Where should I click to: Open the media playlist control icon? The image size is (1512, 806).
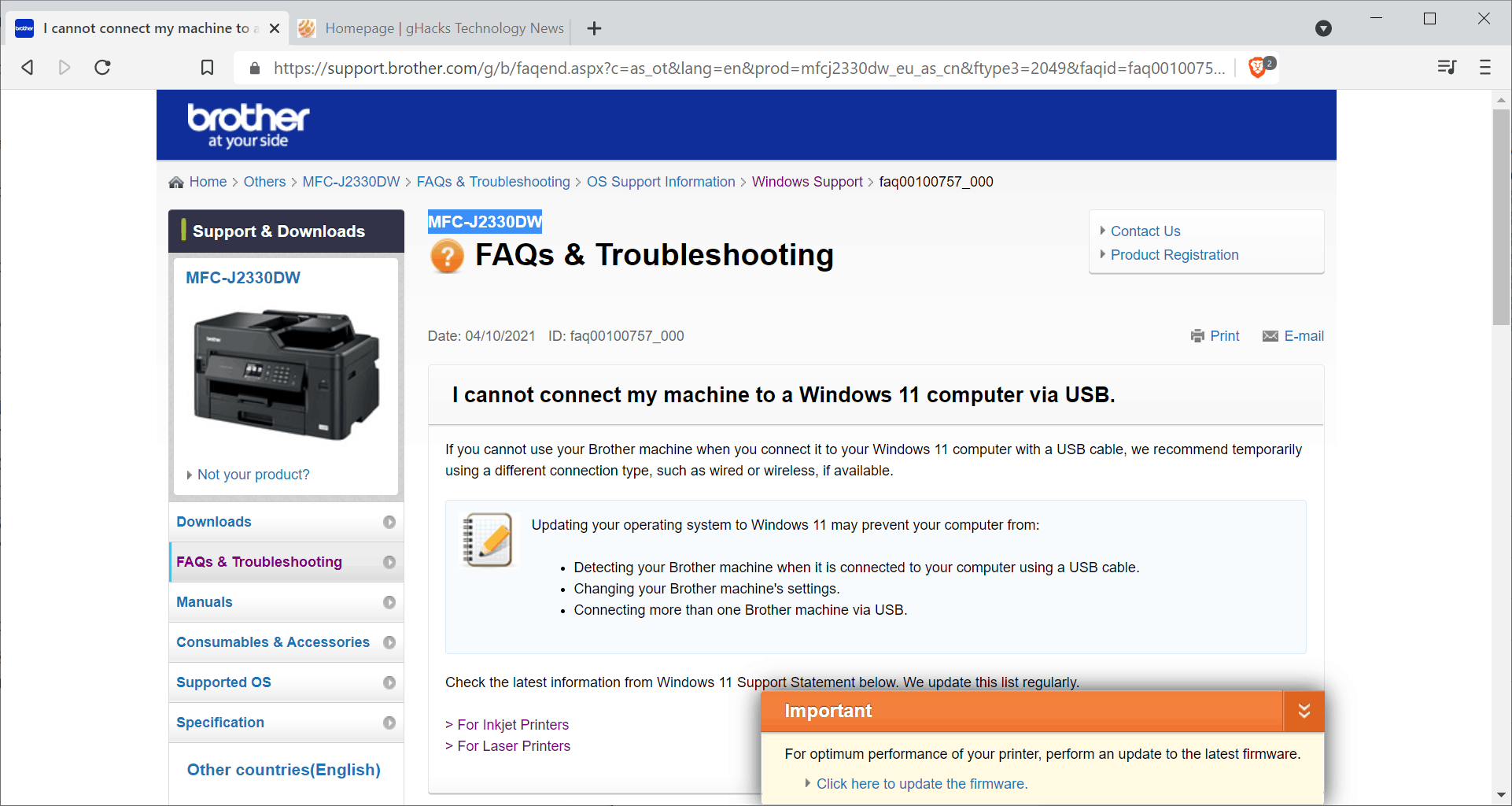[x=1446, y=68]
